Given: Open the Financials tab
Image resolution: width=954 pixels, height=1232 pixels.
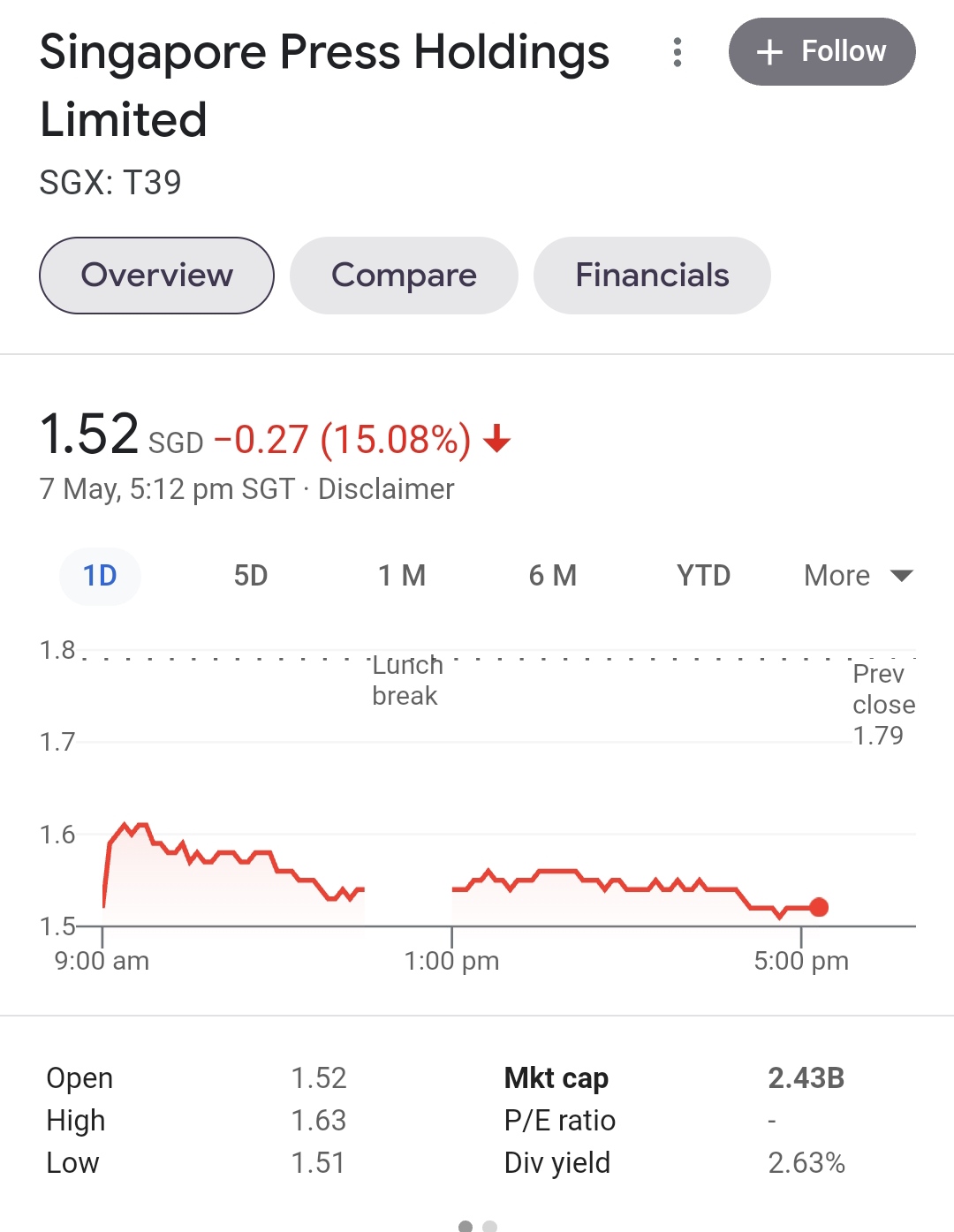Looking at the screenshot, I should point(652,276).
